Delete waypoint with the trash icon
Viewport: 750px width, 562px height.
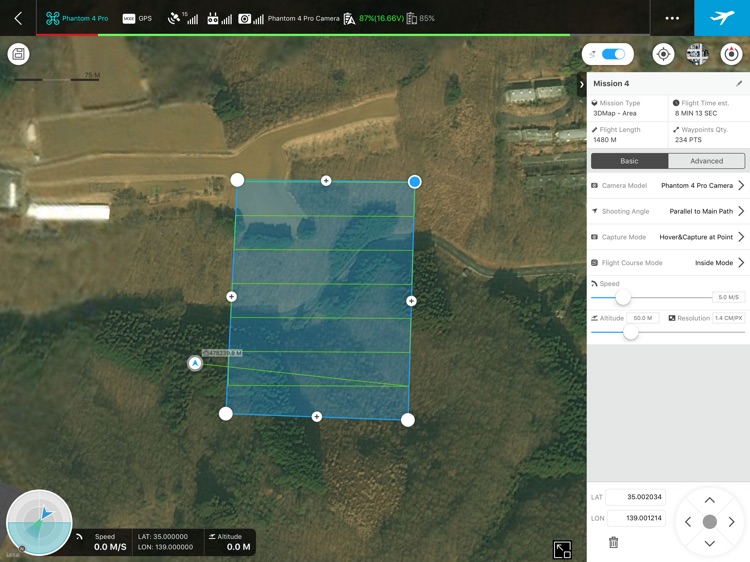(x=613, y=542)
